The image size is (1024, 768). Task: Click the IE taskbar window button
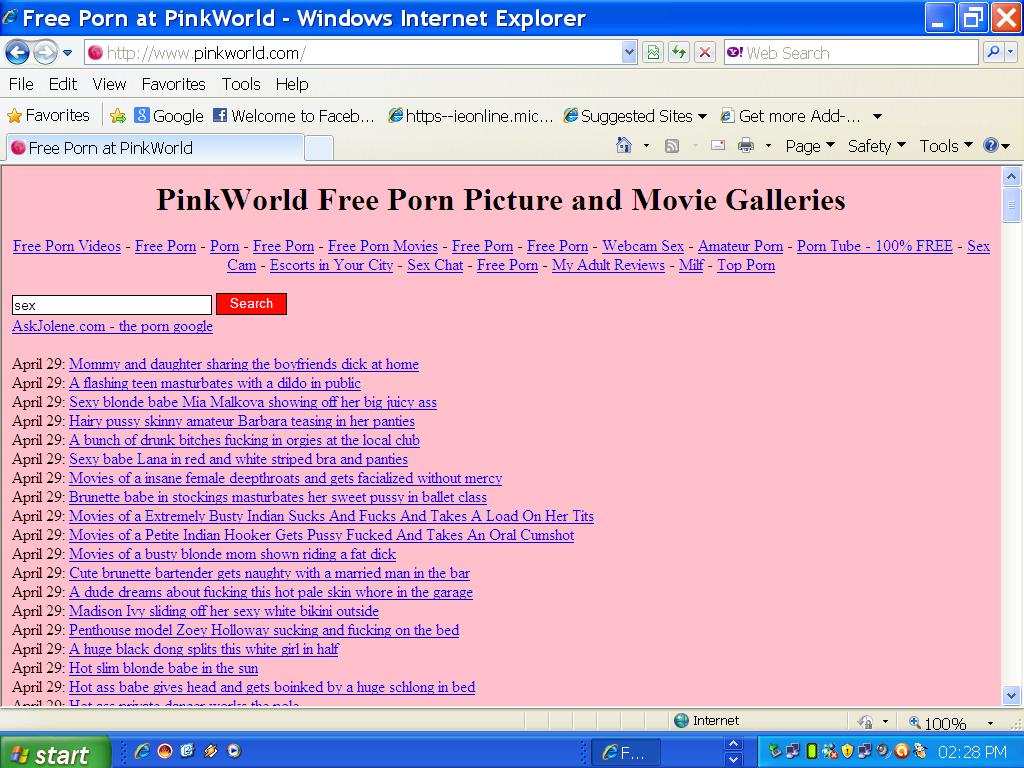click(626, 752)
